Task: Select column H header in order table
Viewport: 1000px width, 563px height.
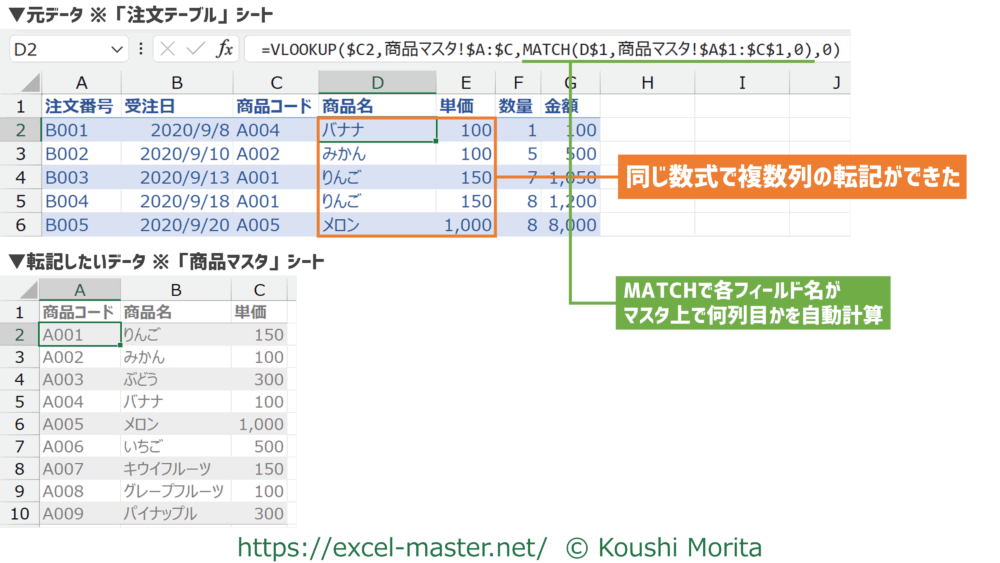Action: (x=647, y=82)
